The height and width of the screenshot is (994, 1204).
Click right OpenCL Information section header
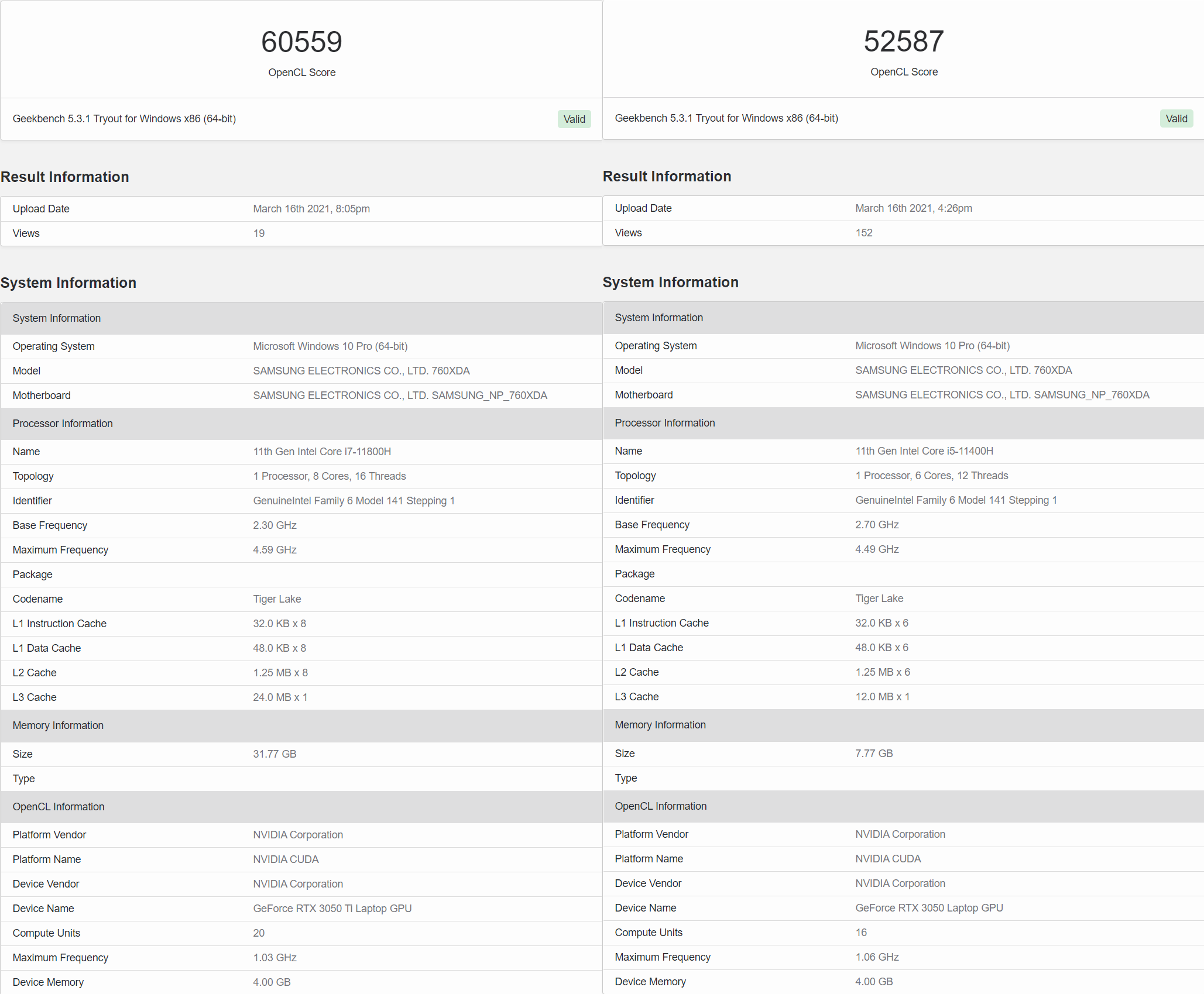tap(904, 806)
